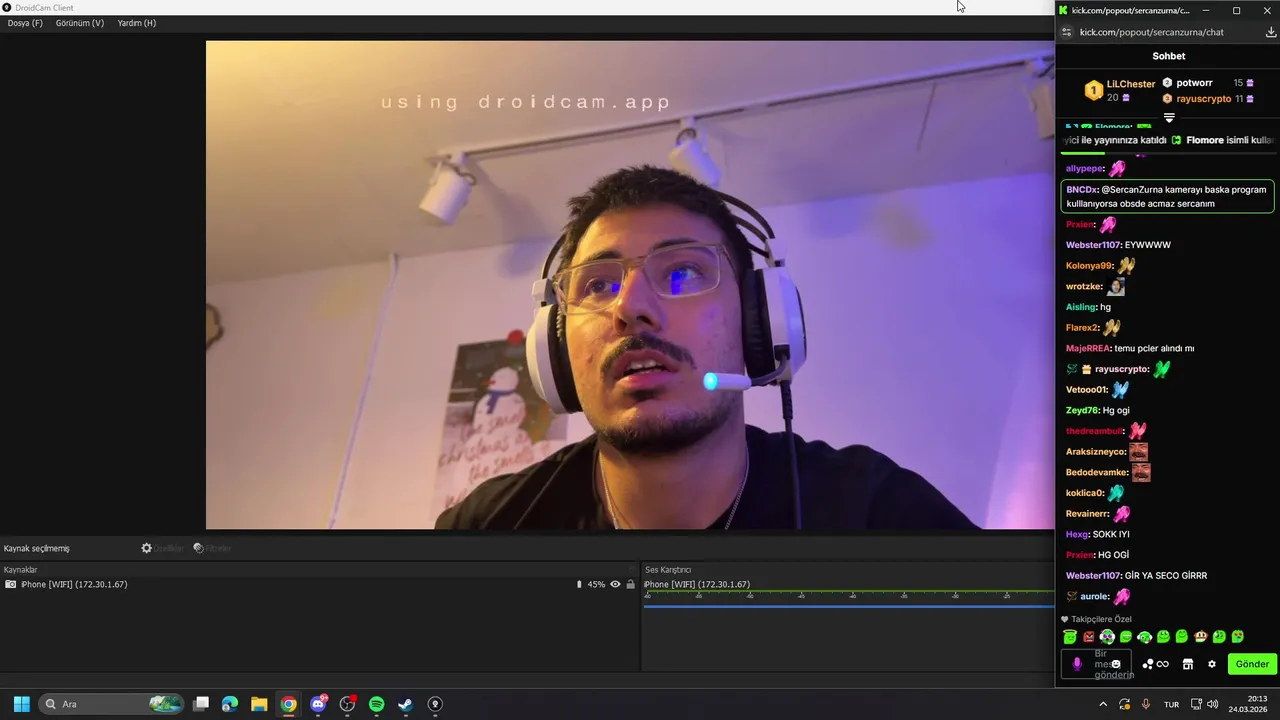The width and height of the screenshot is (1280, 720).
Task: Click the camera icon beside iPhone source
Action: 11,584
